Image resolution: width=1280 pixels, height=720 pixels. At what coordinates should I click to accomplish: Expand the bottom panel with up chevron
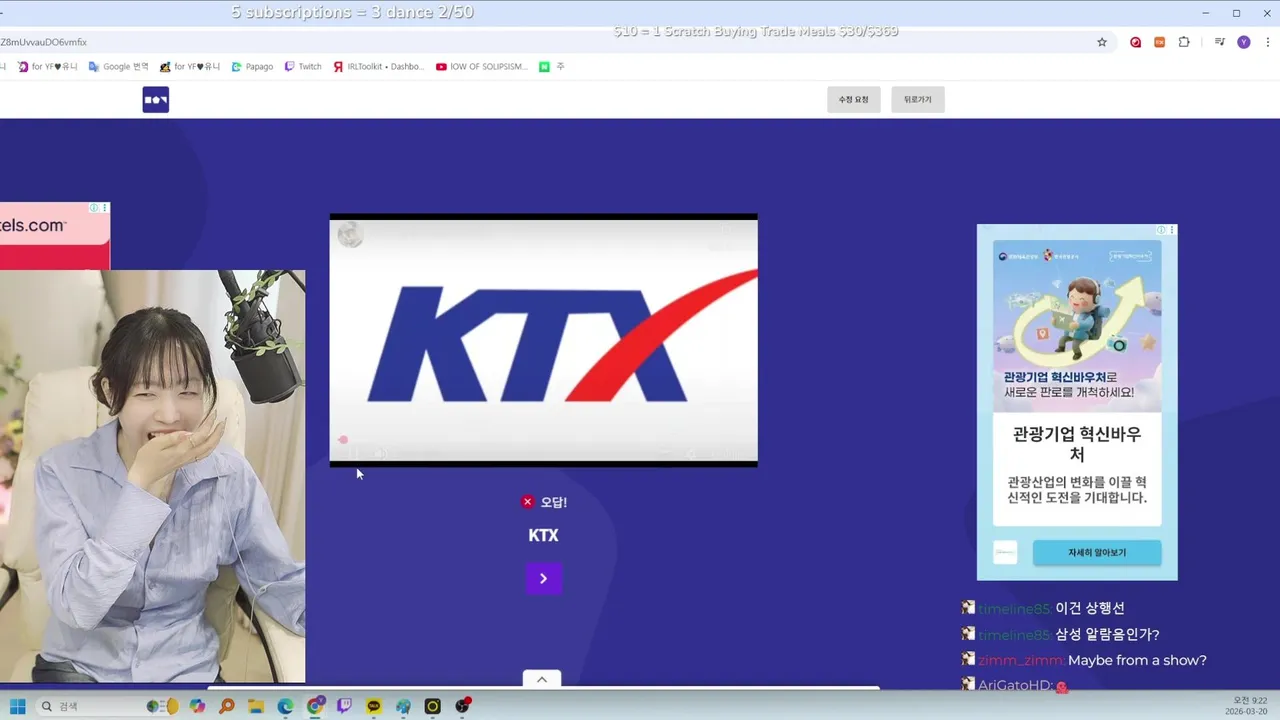coord(542,679)
